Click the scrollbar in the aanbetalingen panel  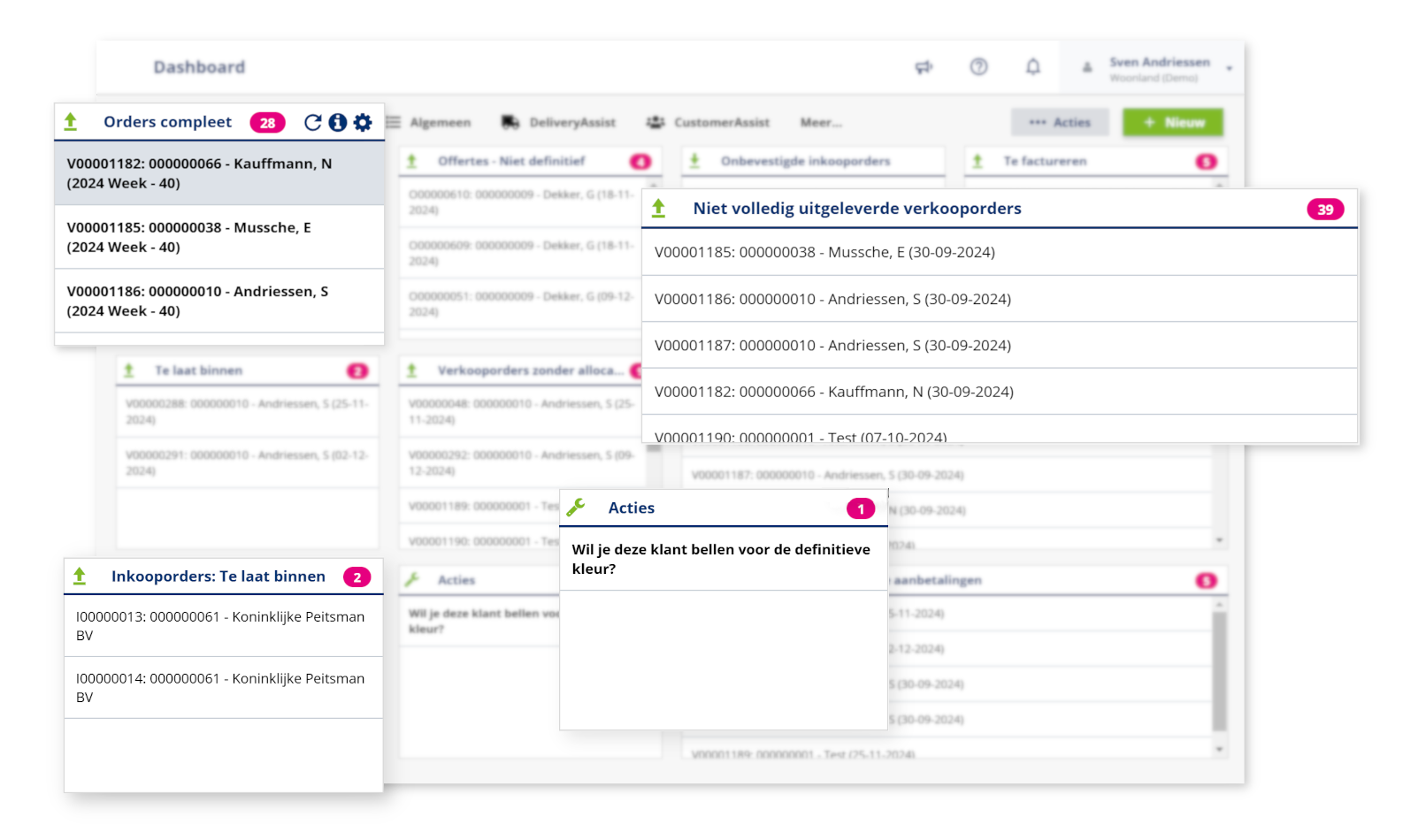(x=1219, y=671)
